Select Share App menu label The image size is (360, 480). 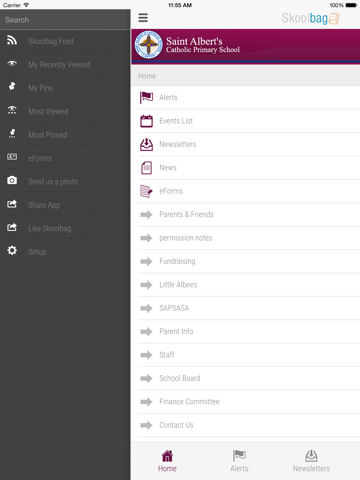click(x=44, y=205)
